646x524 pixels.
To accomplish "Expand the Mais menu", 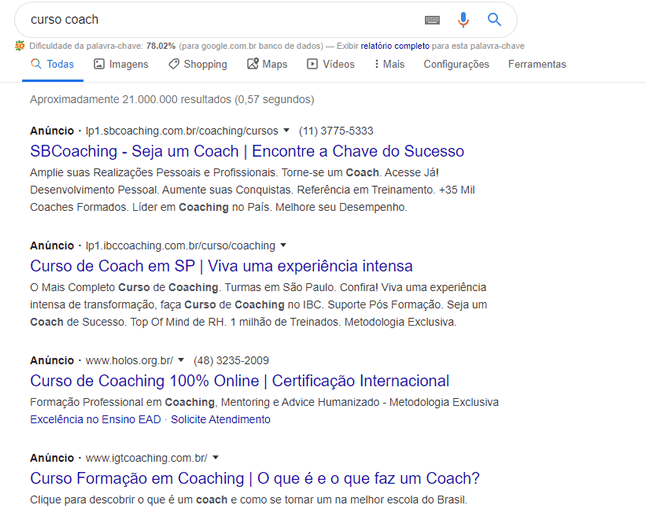I will [x=389, y=64].
